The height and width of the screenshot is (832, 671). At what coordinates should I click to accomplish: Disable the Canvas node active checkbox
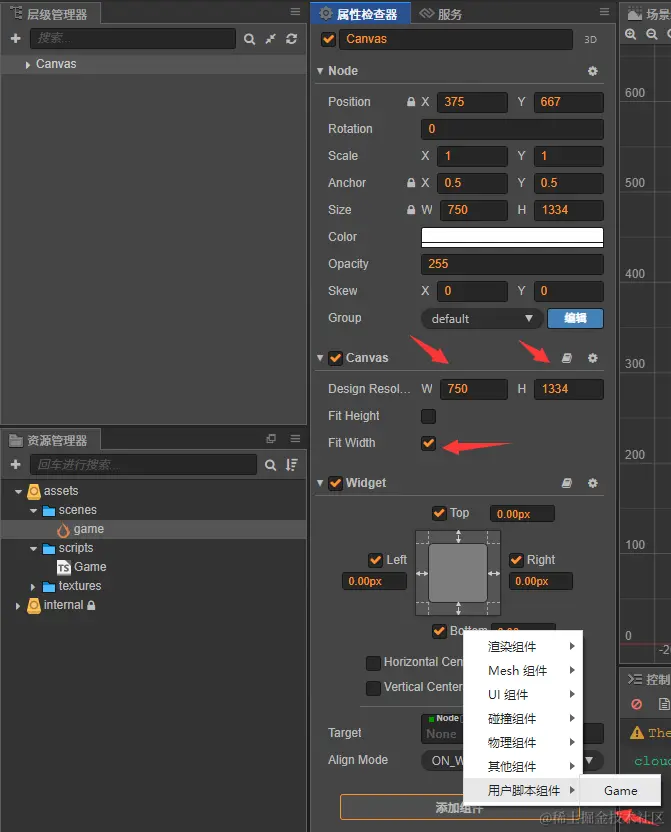pos(328,39)
